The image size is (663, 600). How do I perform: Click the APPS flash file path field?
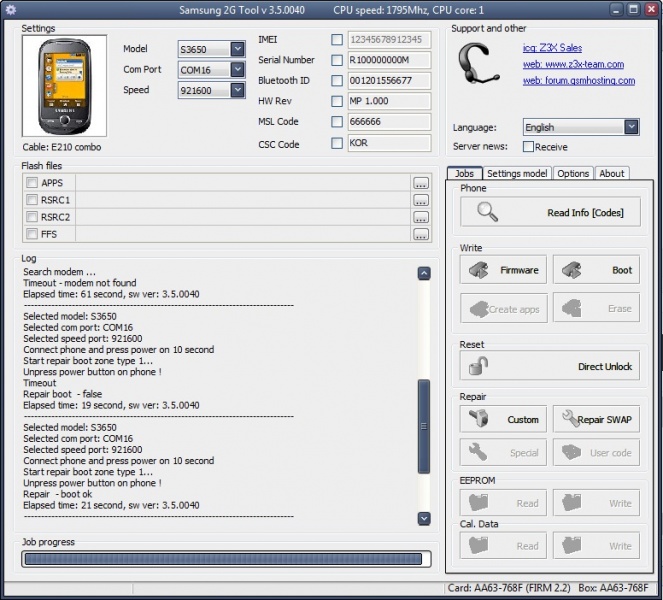(x=243, y=183)
